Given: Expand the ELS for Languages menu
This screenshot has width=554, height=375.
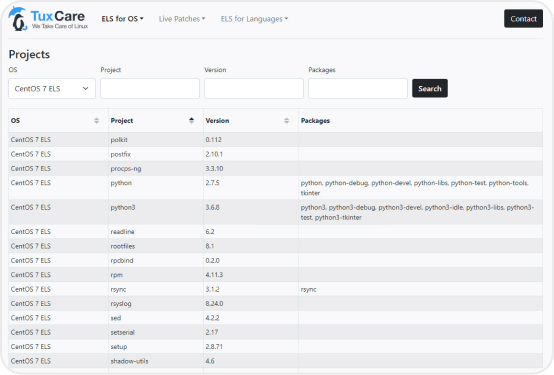Looking at the screenshot, I should tap(254, 19).
